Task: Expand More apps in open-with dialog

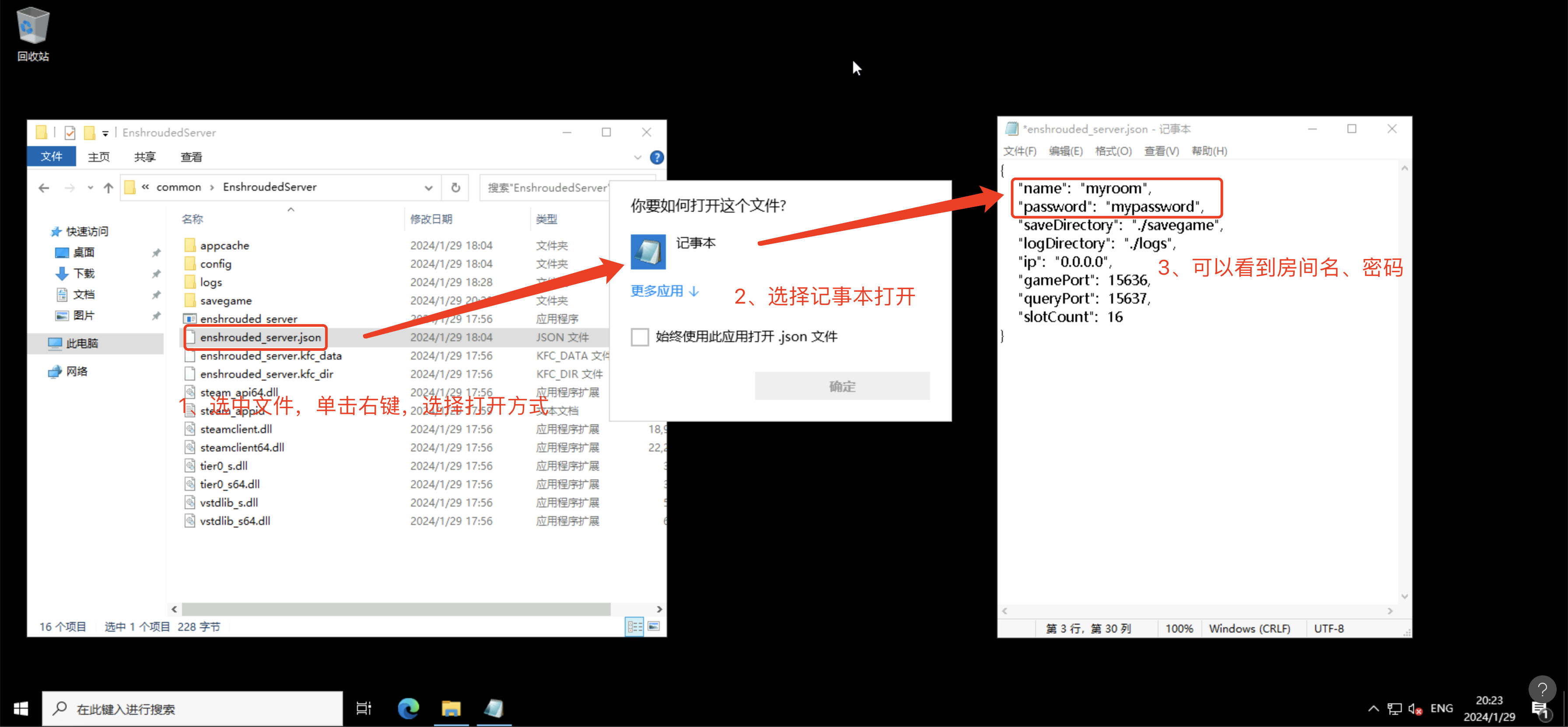Action: [x=664, y=291]
